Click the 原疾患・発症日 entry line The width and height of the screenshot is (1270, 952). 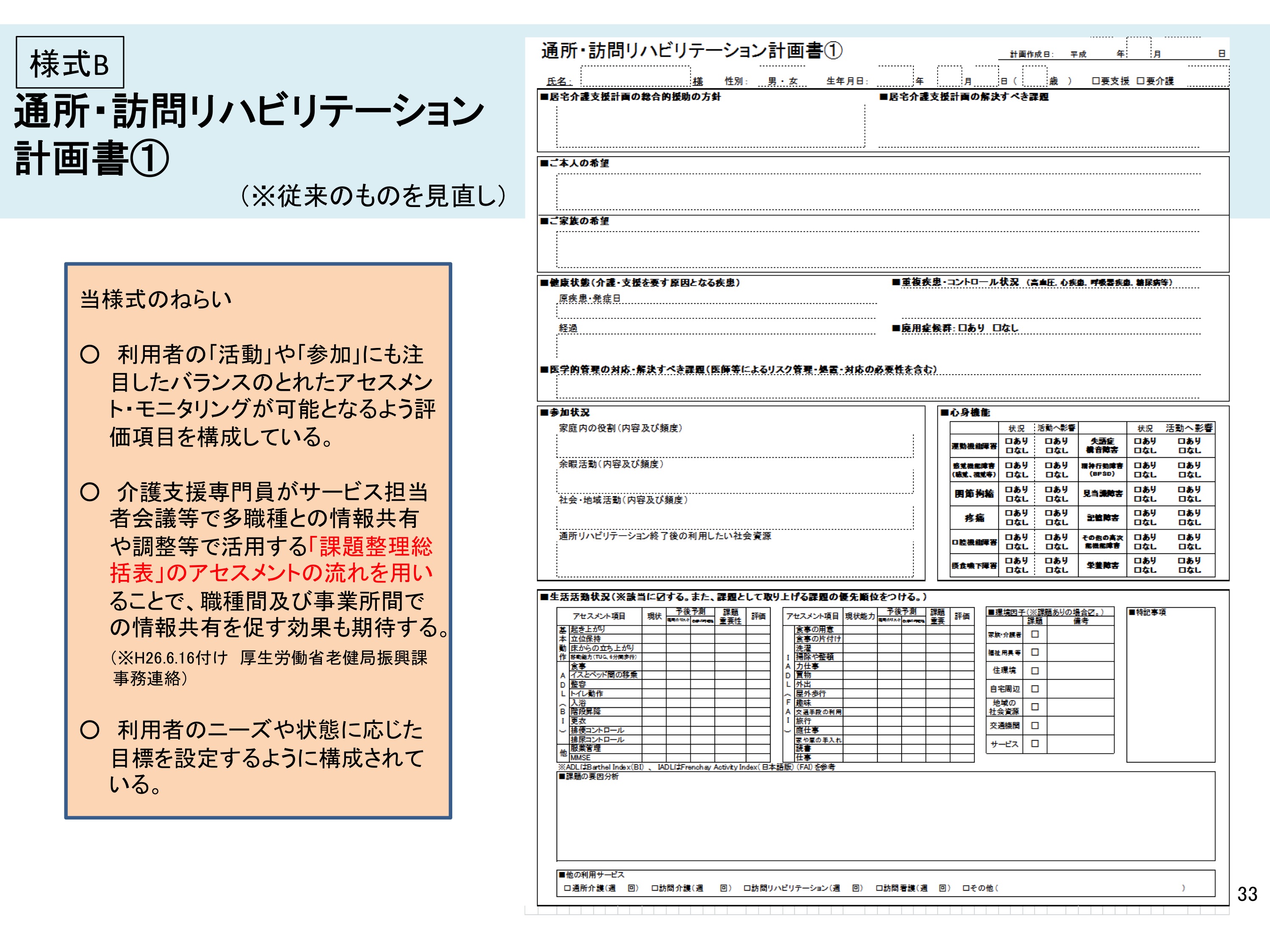point(717,311)
